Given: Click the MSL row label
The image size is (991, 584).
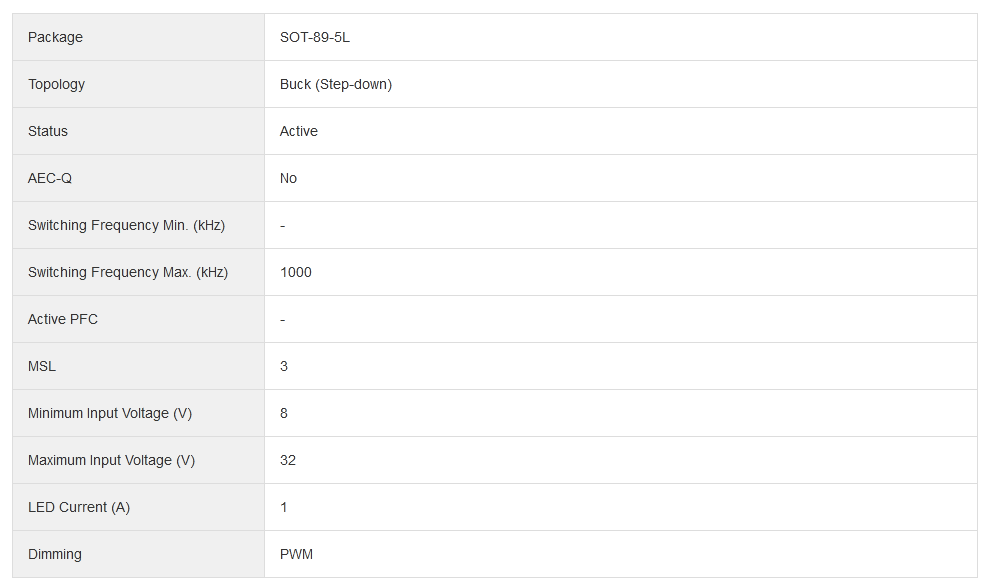Looking at the screenshot, I should pos(42,367).
